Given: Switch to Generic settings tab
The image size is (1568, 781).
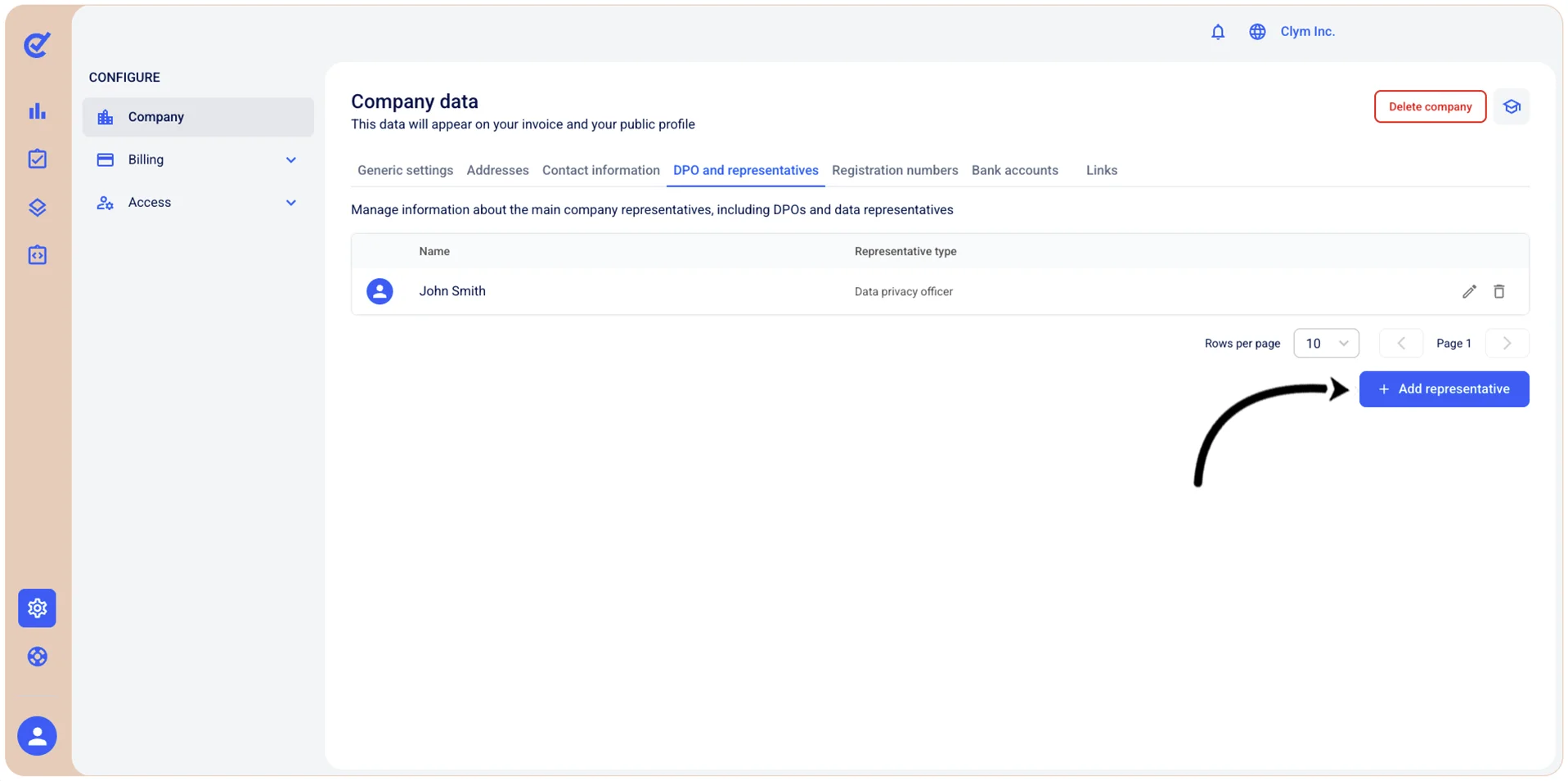Looking at the screenshot, I should tap(405, 170).
